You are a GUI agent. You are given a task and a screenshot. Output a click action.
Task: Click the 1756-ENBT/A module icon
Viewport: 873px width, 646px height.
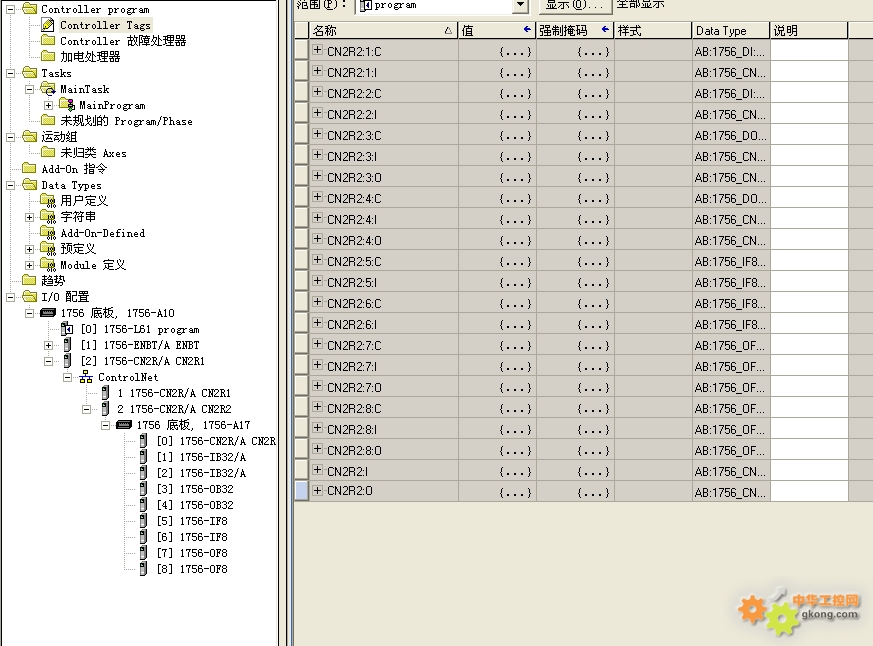[x=67, y=345]
